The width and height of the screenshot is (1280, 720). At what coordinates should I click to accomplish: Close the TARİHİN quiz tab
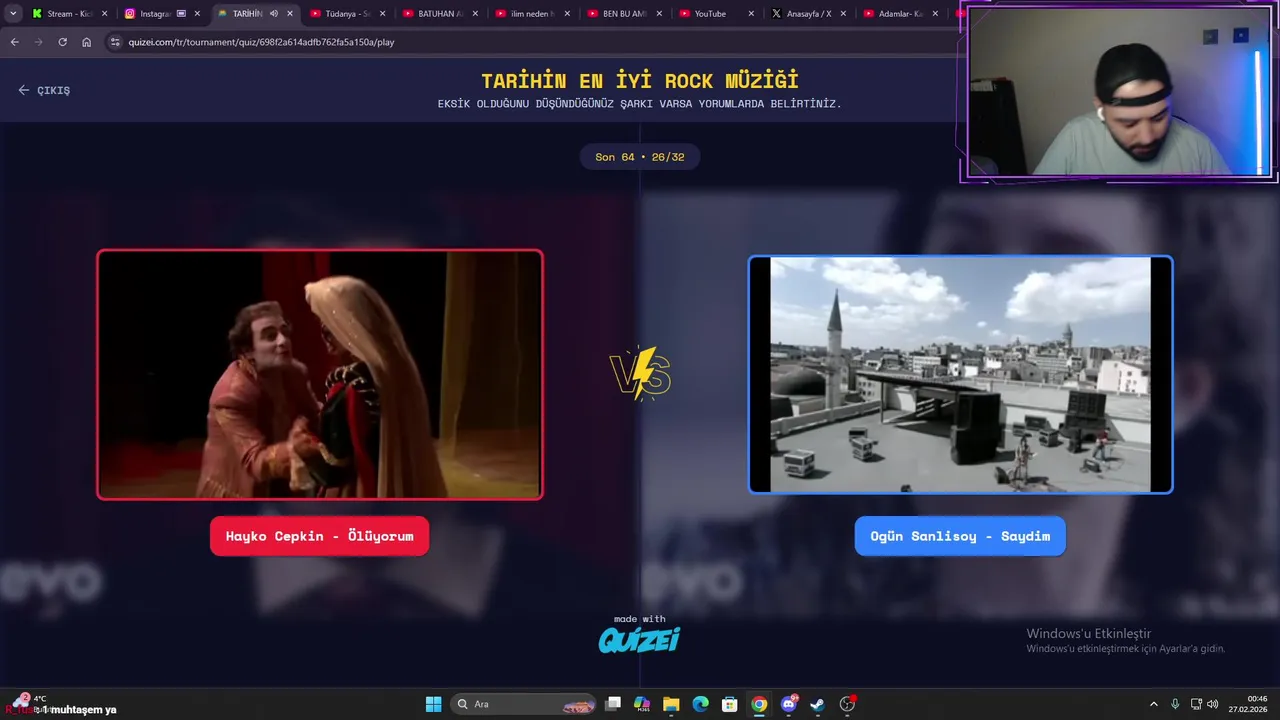[x=290, y=14]
